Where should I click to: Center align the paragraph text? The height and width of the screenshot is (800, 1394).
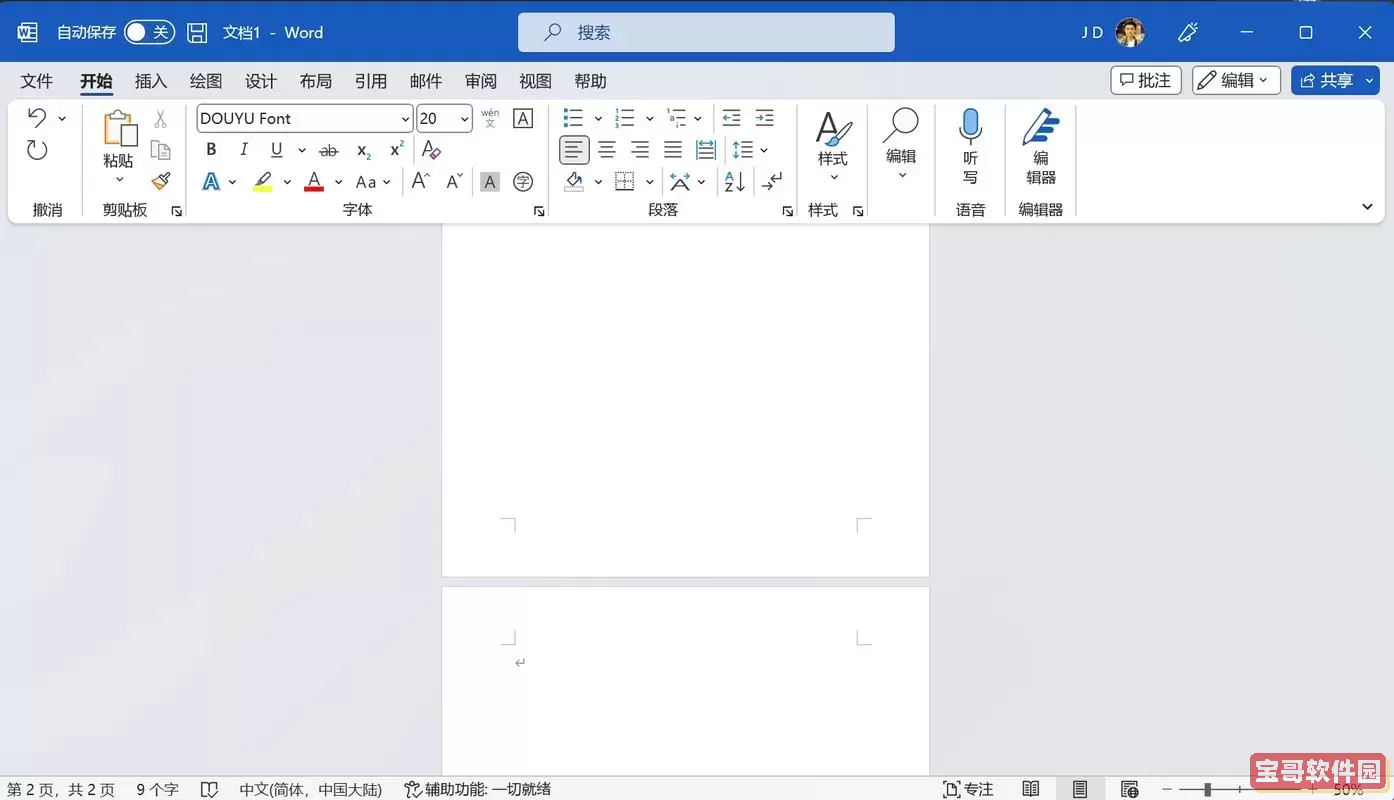click(x=607, y=150)
